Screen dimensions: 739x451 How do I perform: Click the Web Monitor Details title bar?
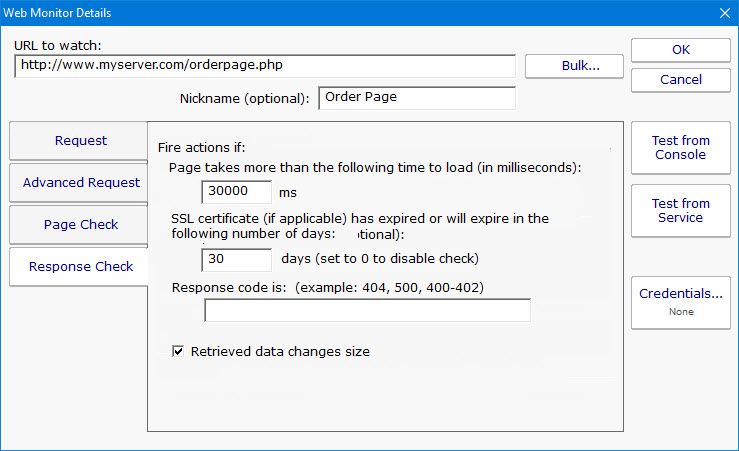coord(300,13)
